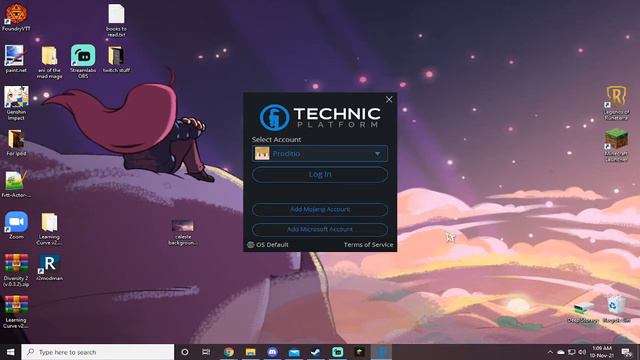Launch the Legends of Runeterra shortcut
This screenshot has width=640, height=360.
(616, 103)
